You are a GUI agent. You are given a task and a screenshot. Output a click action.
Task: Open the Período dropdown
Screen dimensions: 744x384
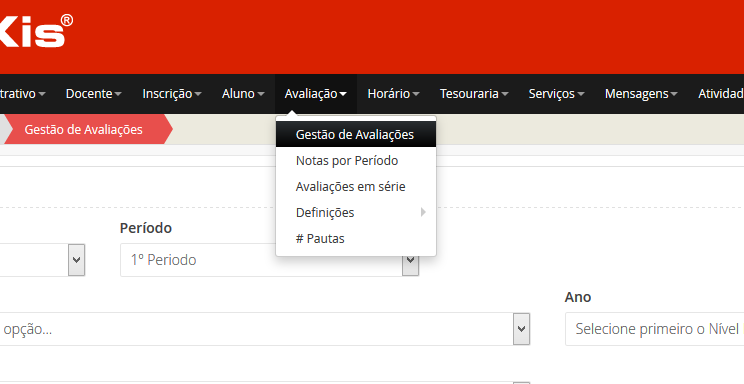[269, 260]
